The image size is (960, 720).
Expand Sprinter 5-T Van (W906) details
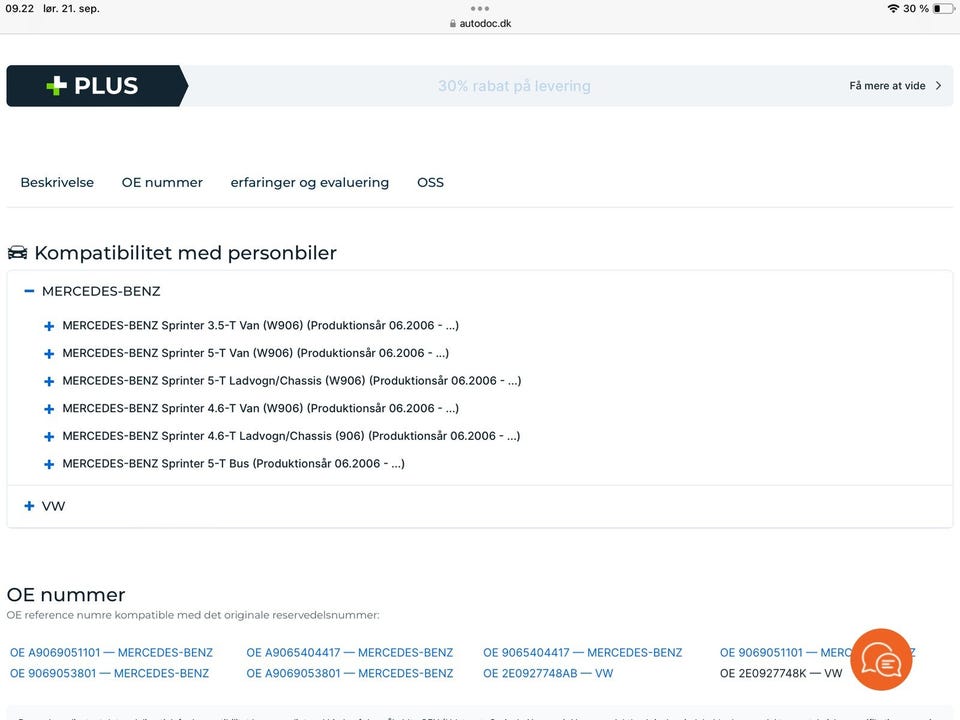pos(49,354)
